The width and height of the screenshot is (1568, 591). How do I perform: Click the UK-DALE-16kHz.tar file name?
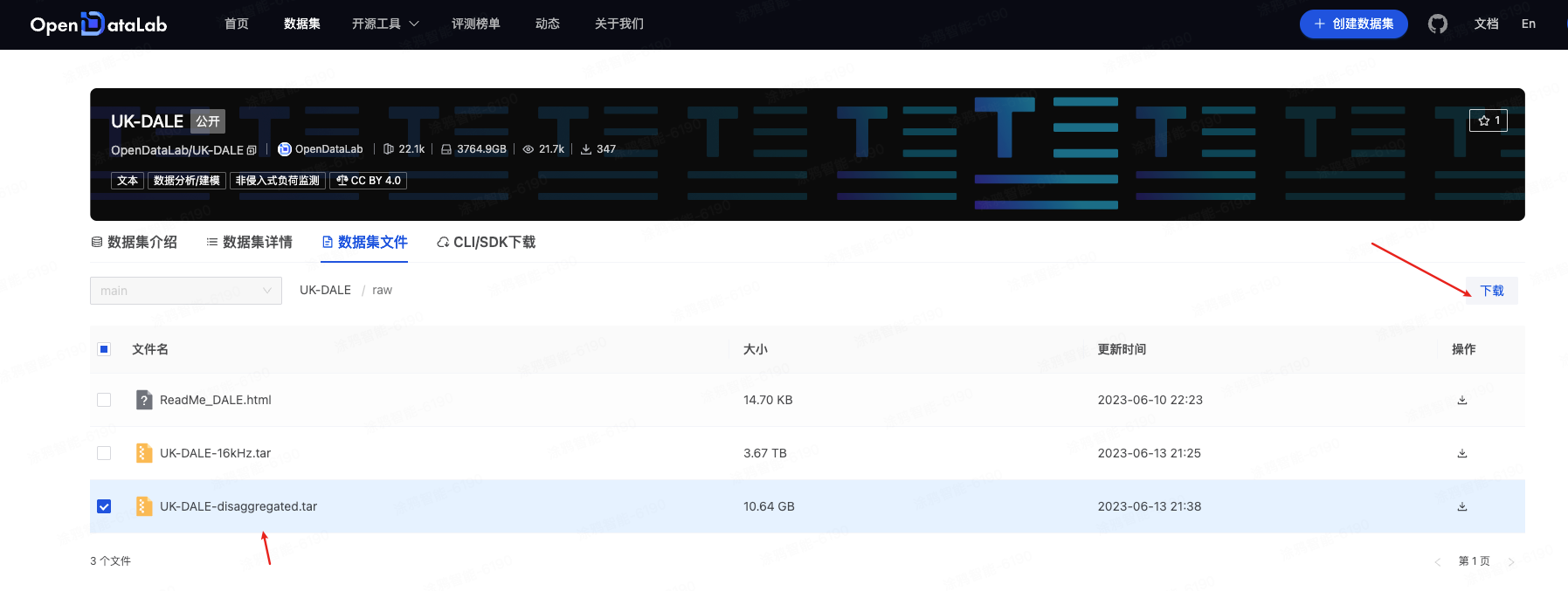[x=216, y=453]
